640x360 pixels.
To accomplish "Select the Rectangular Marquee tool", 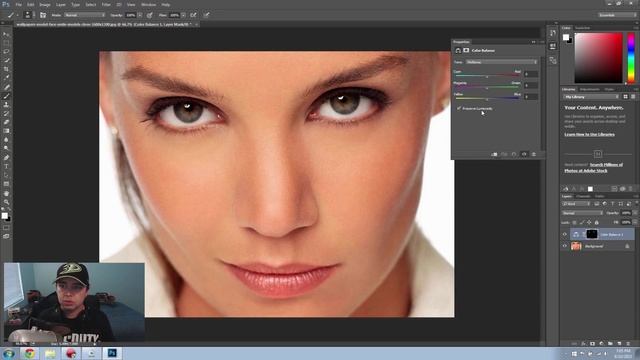I will 6,43.
